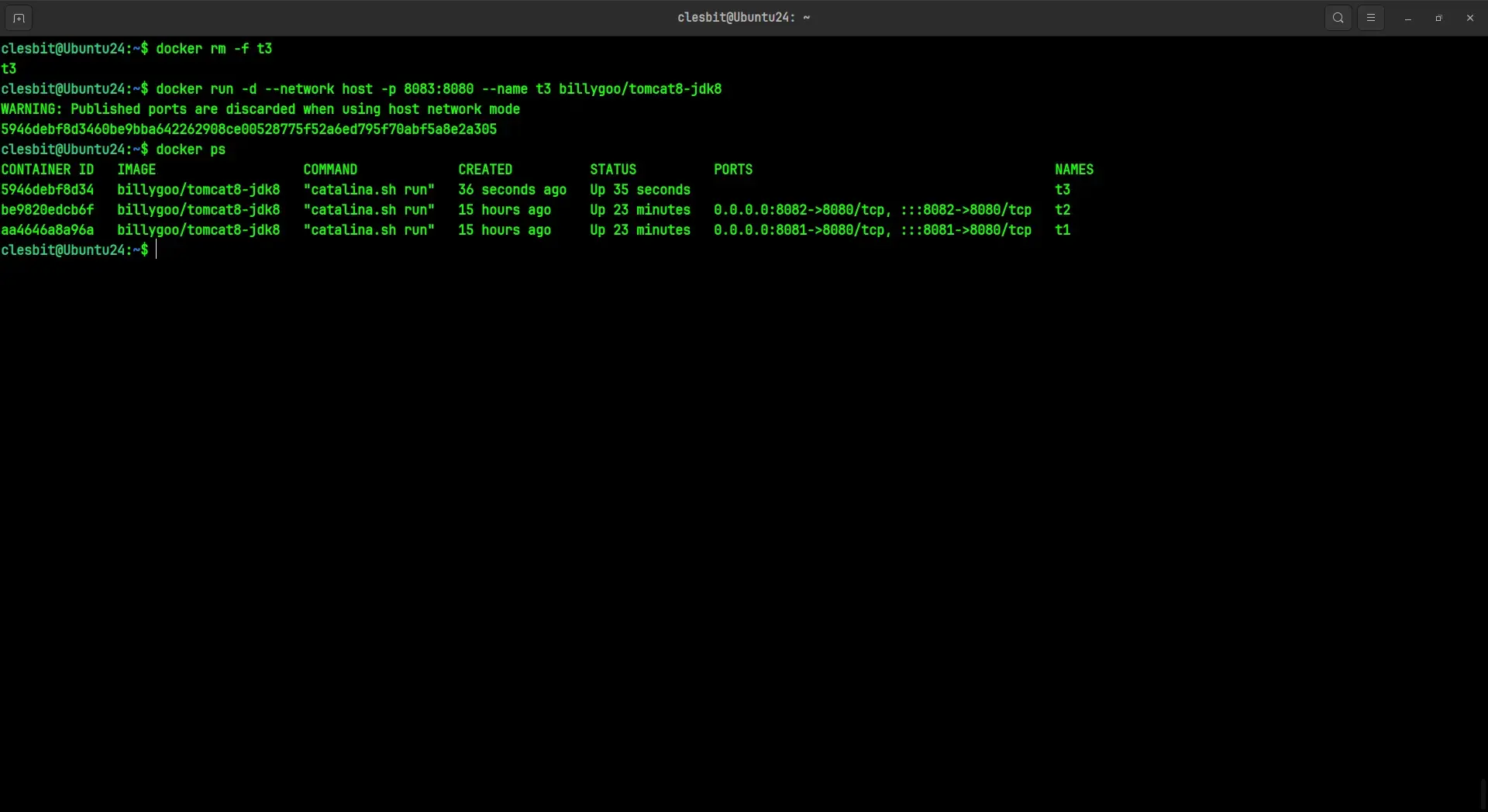Click container name t2
Viewport: 1488px width, 812px height.
[1063, 210]
